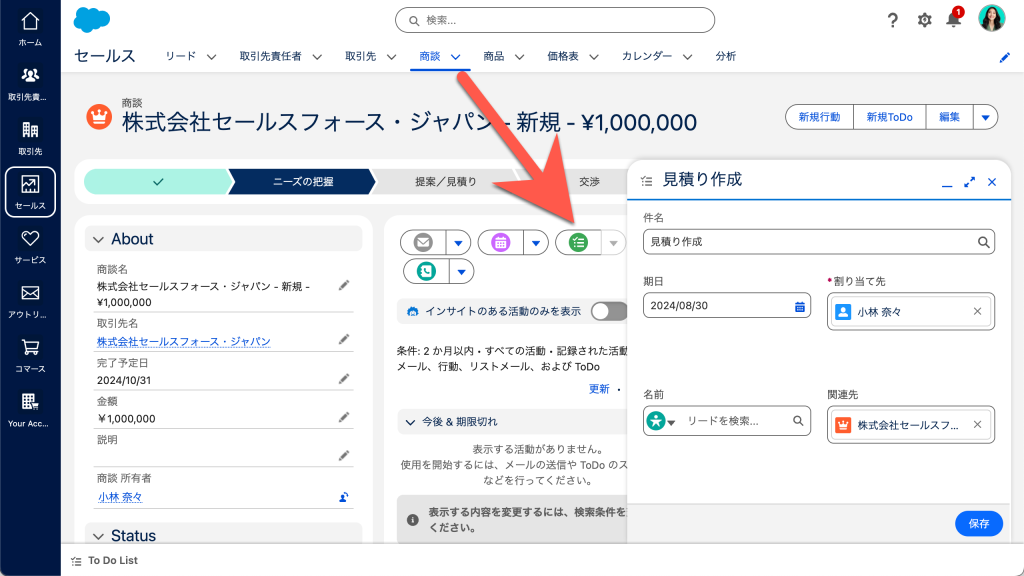Open the email button dropdown arrow
Viewport: 1024px width, 576px height.
[458, 243]
